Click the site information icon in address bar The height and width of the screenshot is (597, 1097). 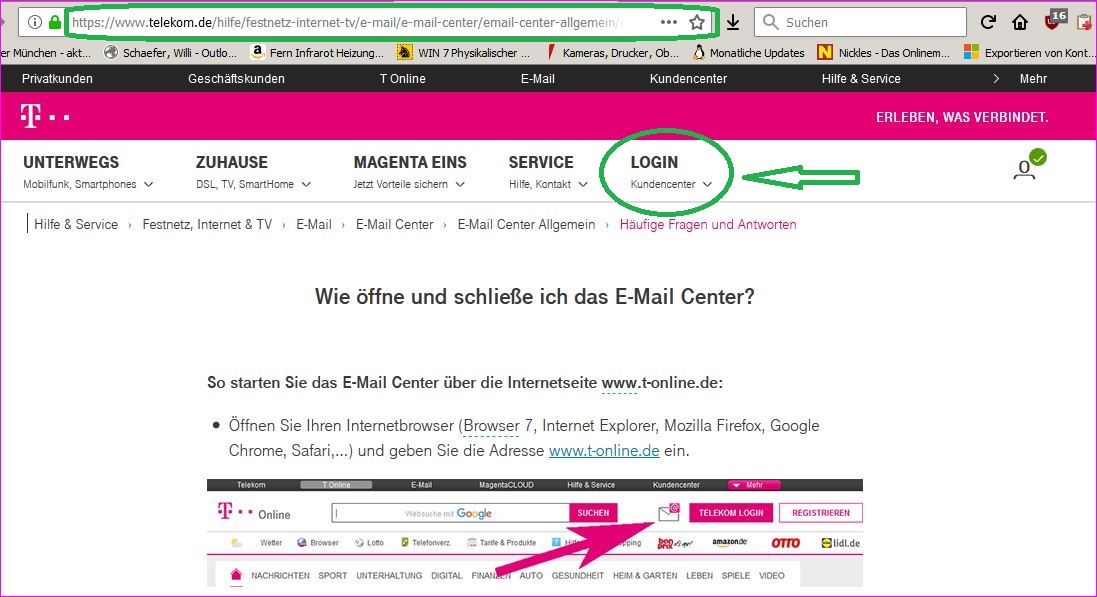click(34, 22)
